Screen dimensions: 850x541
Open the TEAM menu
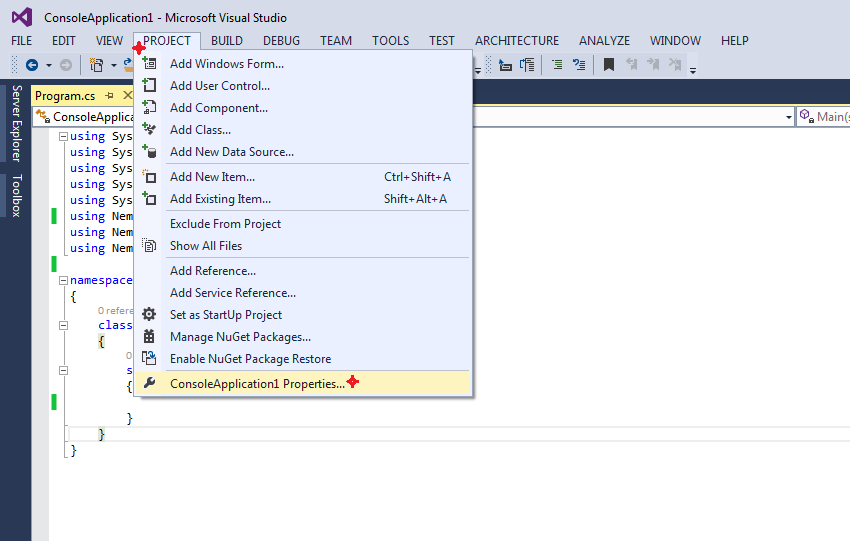[336, 41]
